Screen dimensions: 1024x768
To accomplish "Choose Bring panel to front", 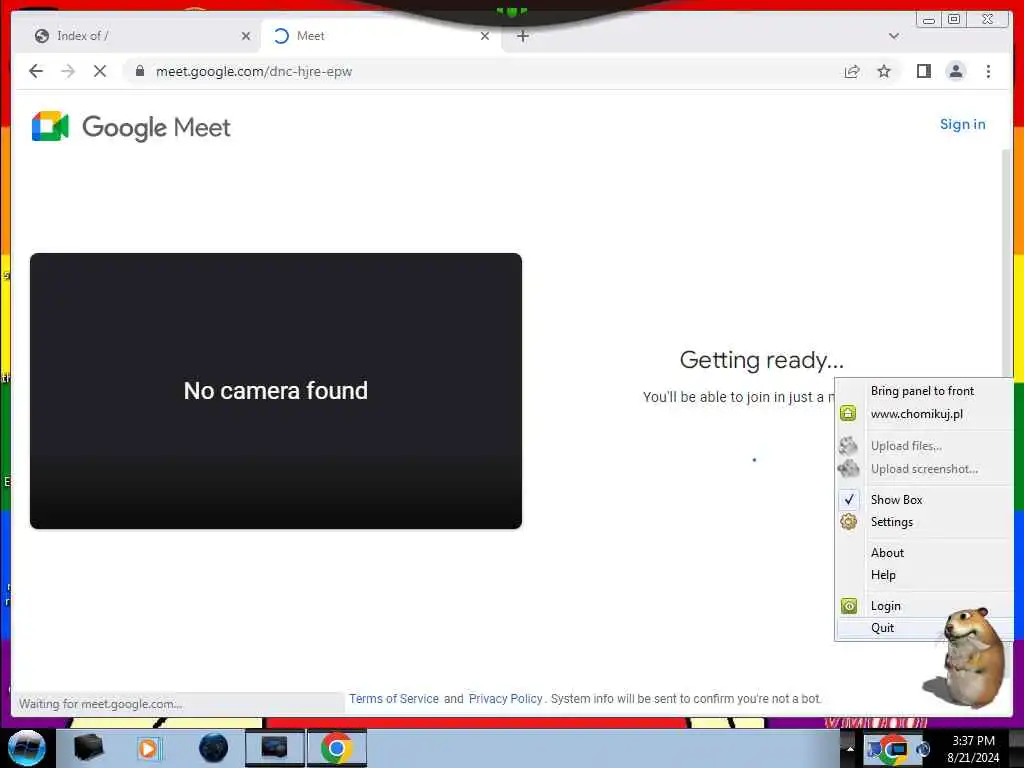I will coord(922,391).
